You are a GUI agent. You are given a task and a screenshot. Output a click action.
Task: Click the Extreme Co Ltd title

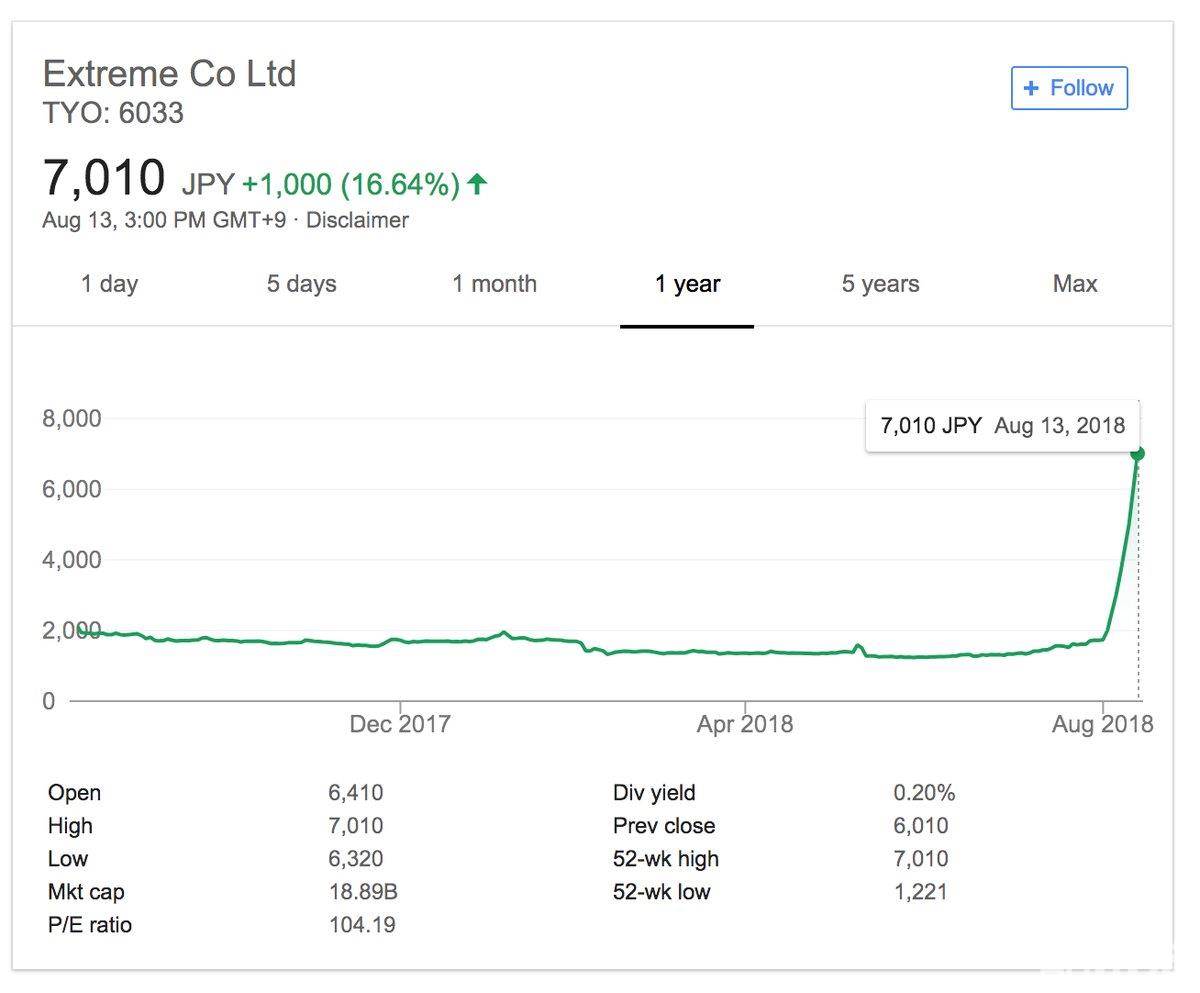(169, 74)
